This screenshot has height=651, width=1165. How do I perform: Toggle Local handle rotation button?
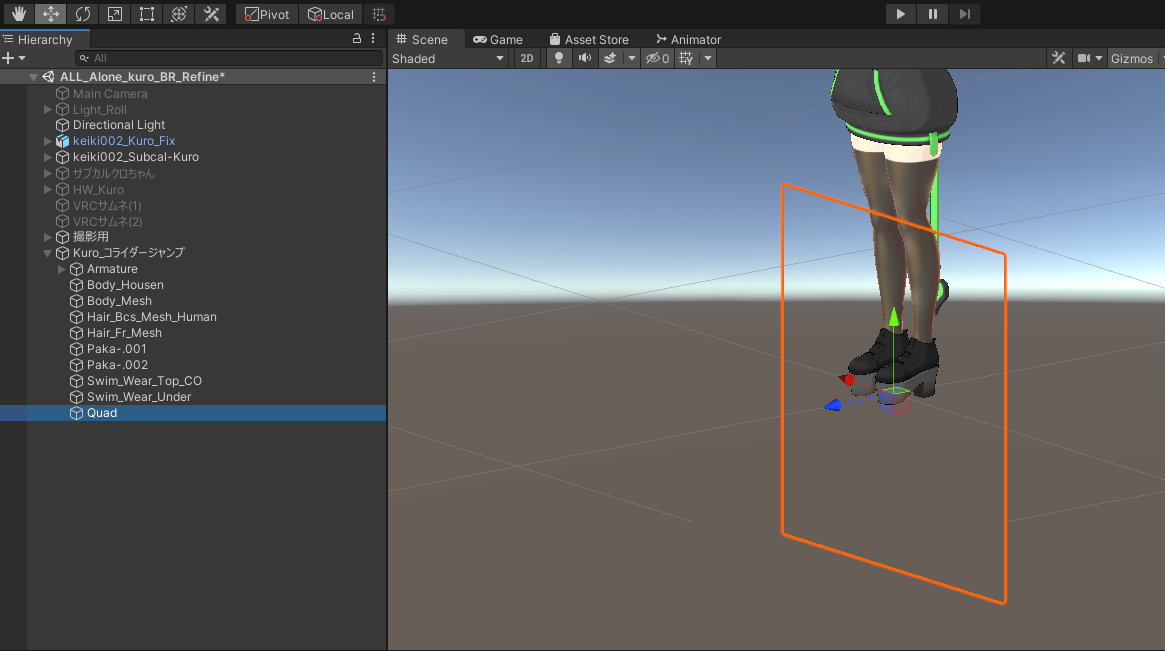[331, 14]
